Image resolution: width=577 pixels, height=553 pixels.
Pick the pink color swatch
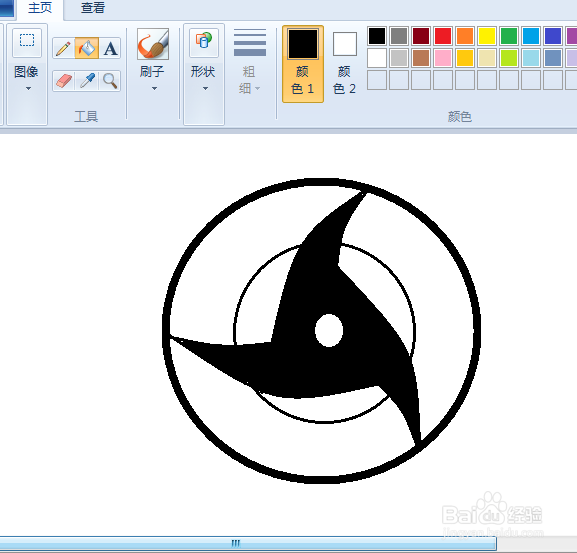pos(443,58)
